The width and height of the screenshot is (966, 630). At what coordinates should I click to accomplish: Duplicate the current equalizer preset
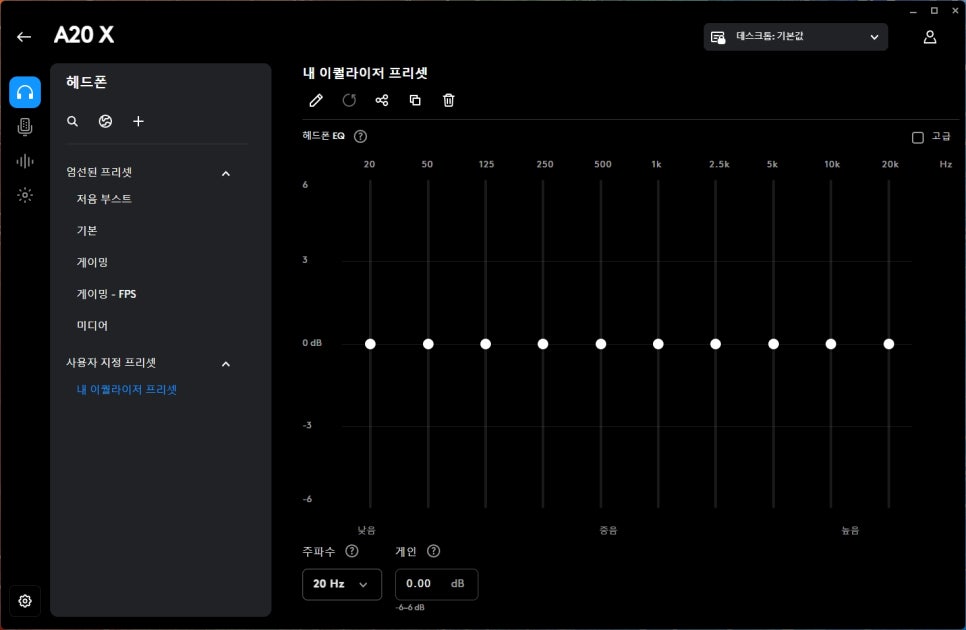415,100
